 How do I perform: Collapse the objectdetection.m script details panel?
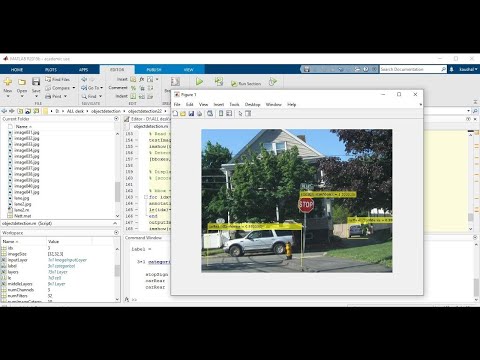pyautogui.click(x=115, y=223)
